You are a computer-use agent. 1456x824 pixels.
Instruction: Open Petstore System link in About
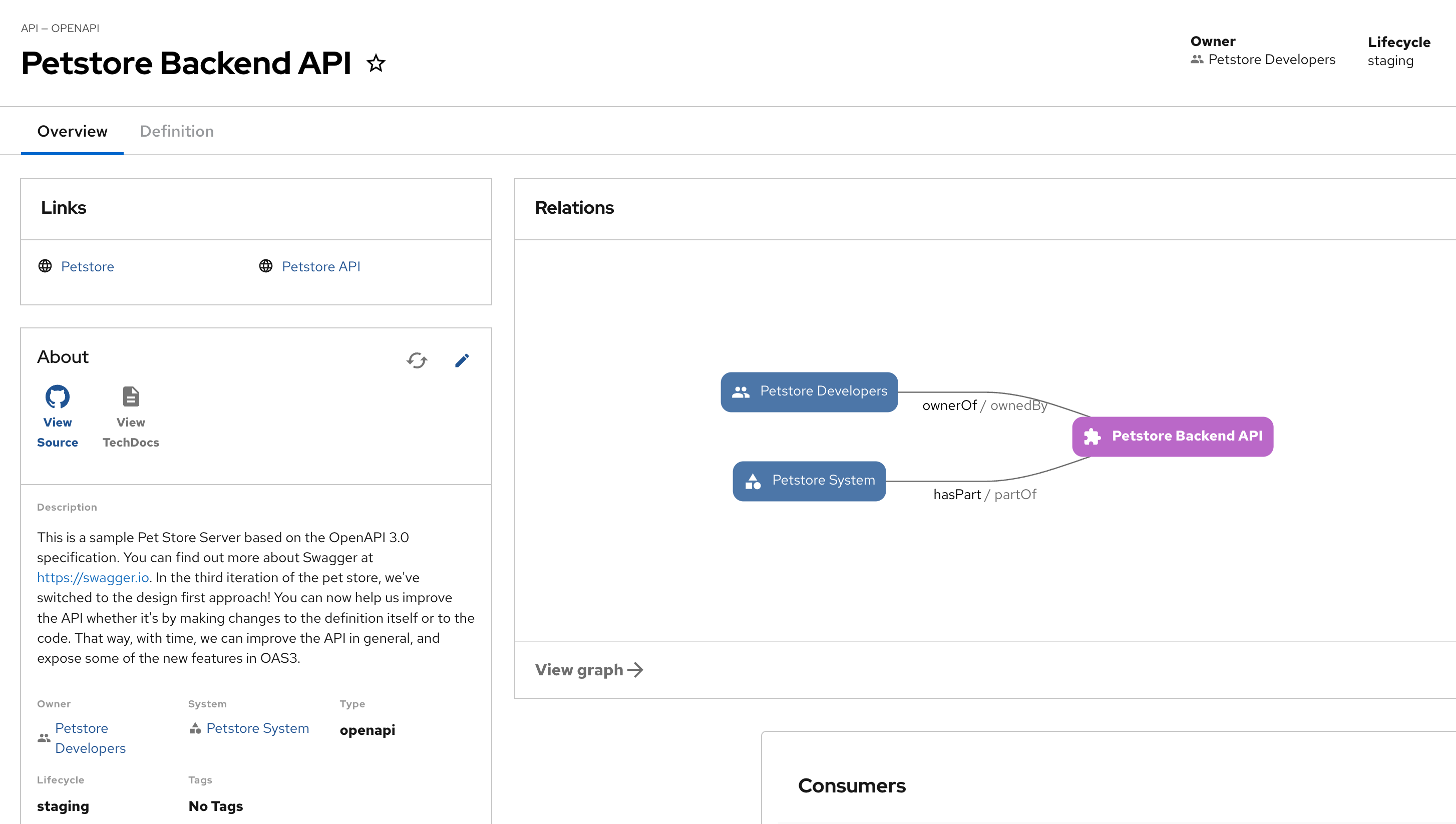(257, 728)
